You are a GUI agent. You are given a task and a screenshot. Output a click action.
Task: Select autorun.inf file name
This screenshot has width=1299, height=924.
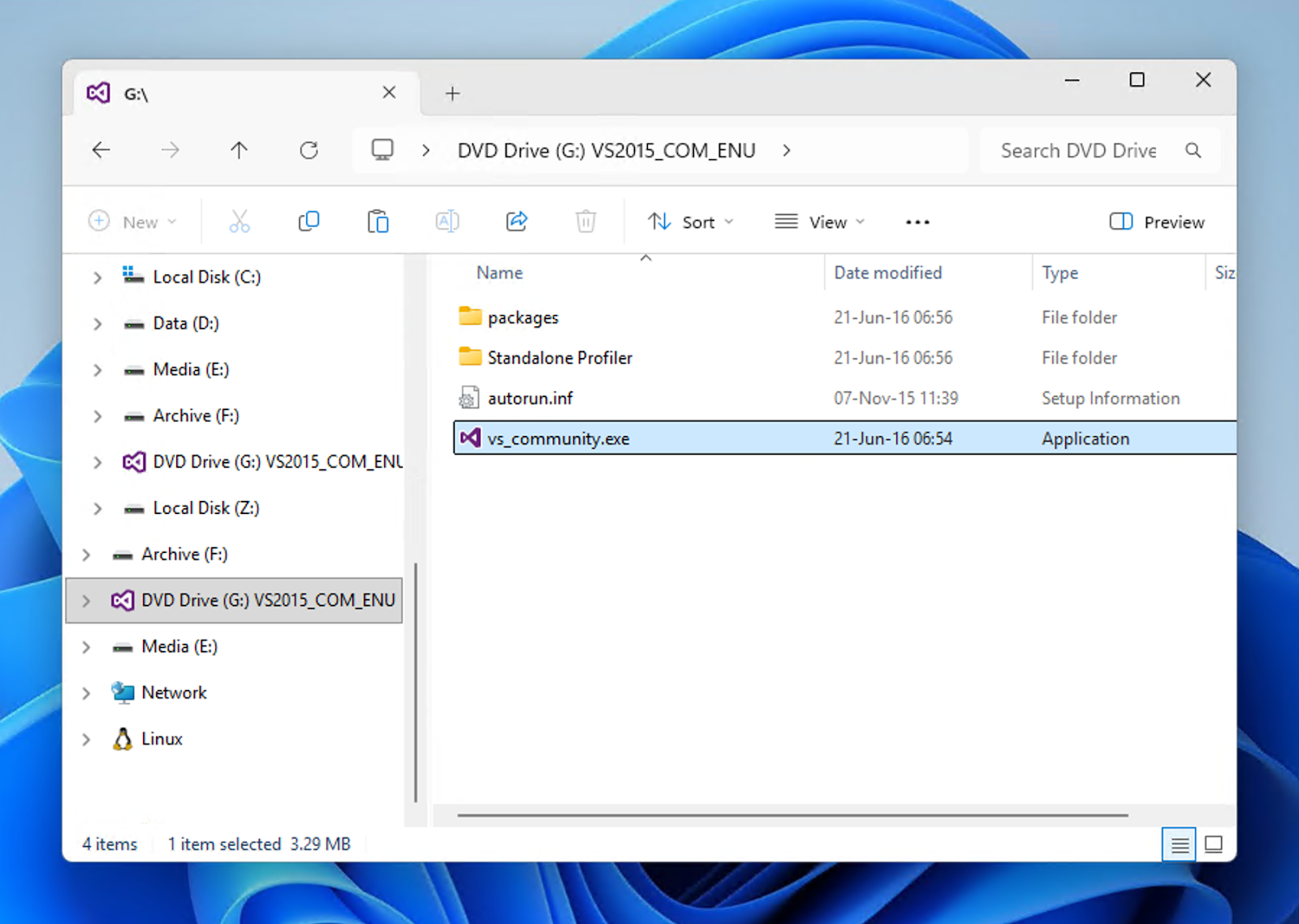pos(530,398)
